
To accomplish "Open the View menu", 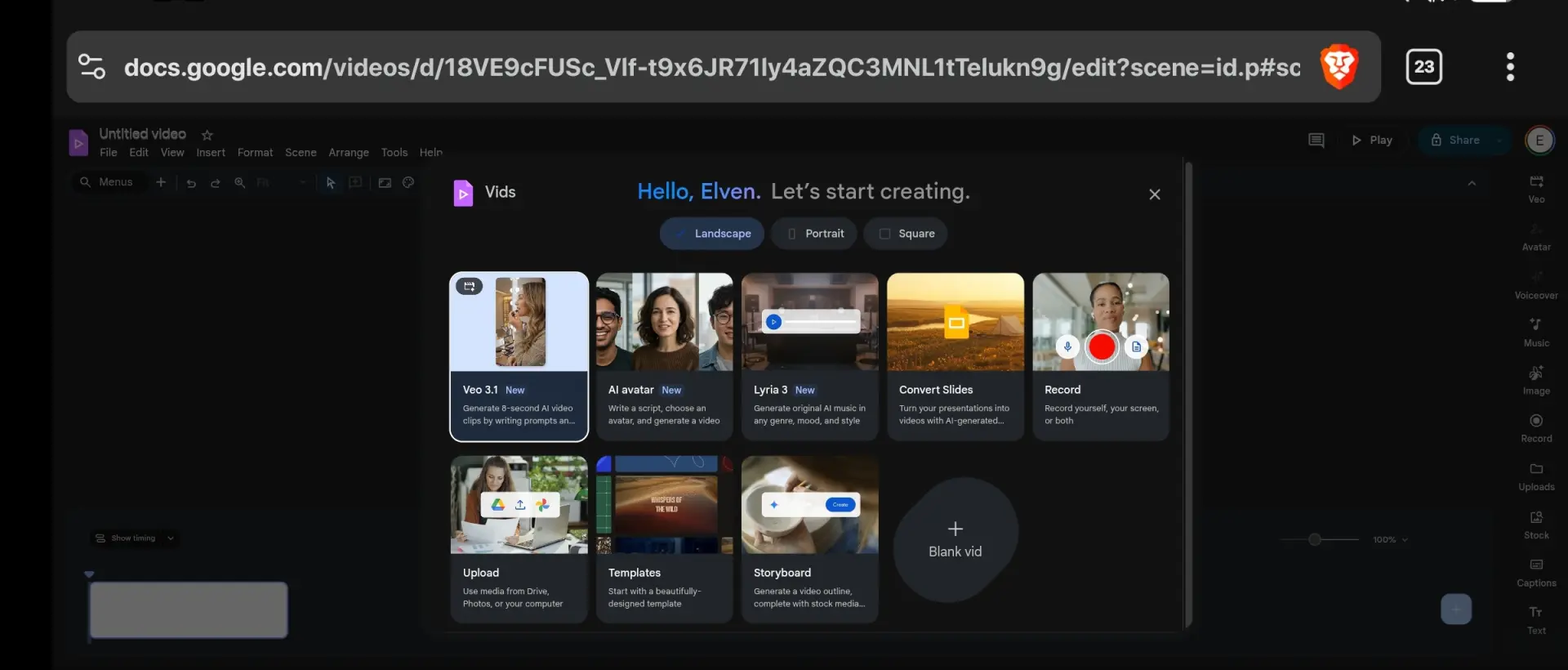I will 172,153.
